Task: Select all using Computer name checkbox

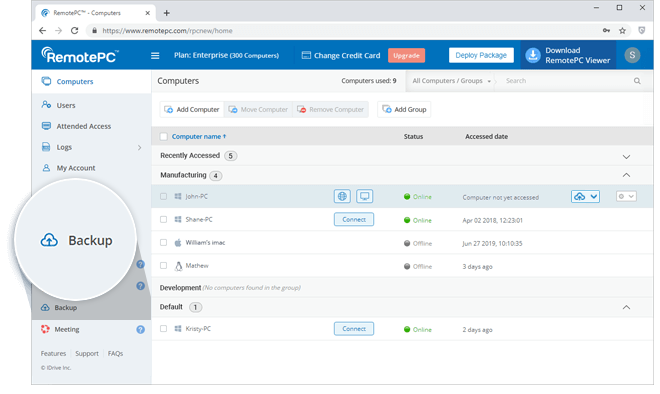Action: (164, 136)
